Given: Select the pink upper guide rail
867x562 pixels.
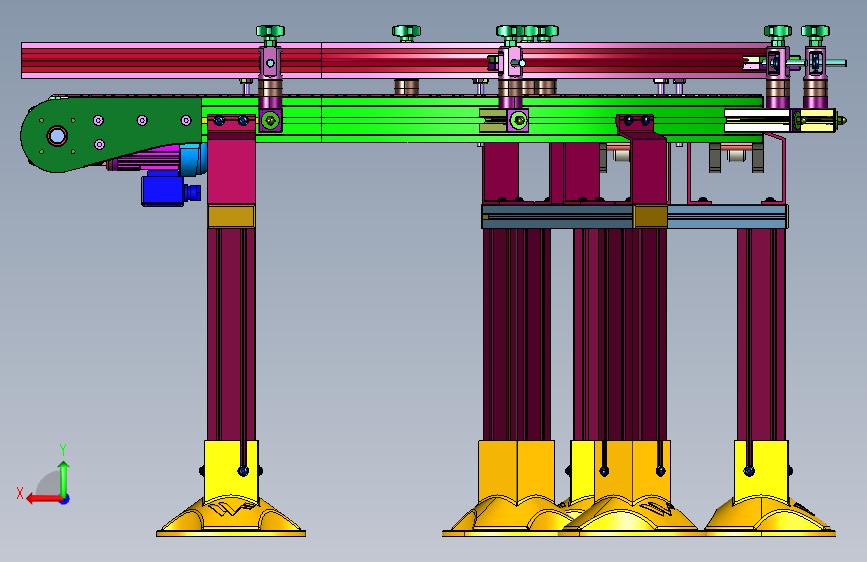Looking at the screenshot, I should coord(395,60).
